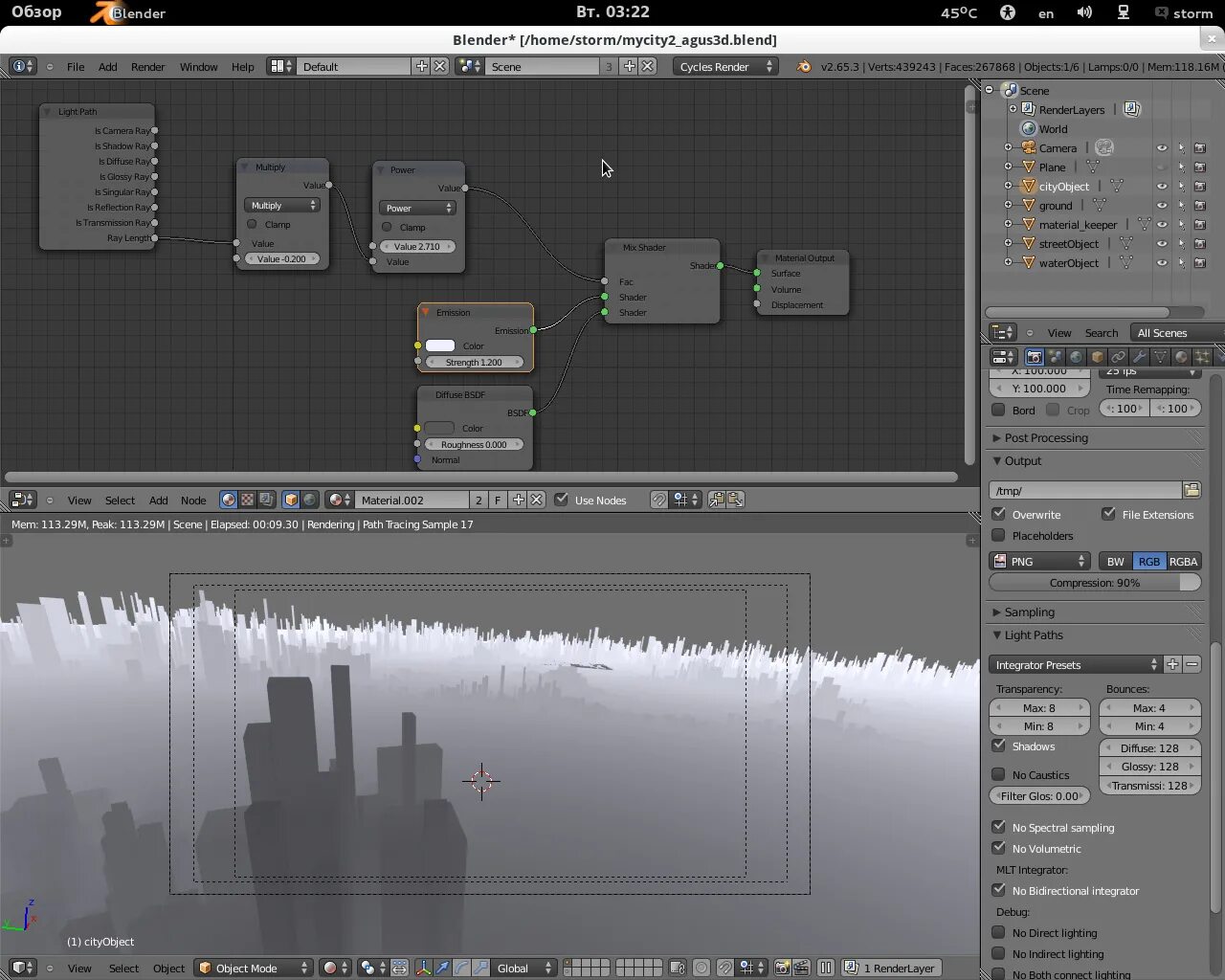Expand the Sampling panel
Screen dimensions: 1225x980
1030,612
